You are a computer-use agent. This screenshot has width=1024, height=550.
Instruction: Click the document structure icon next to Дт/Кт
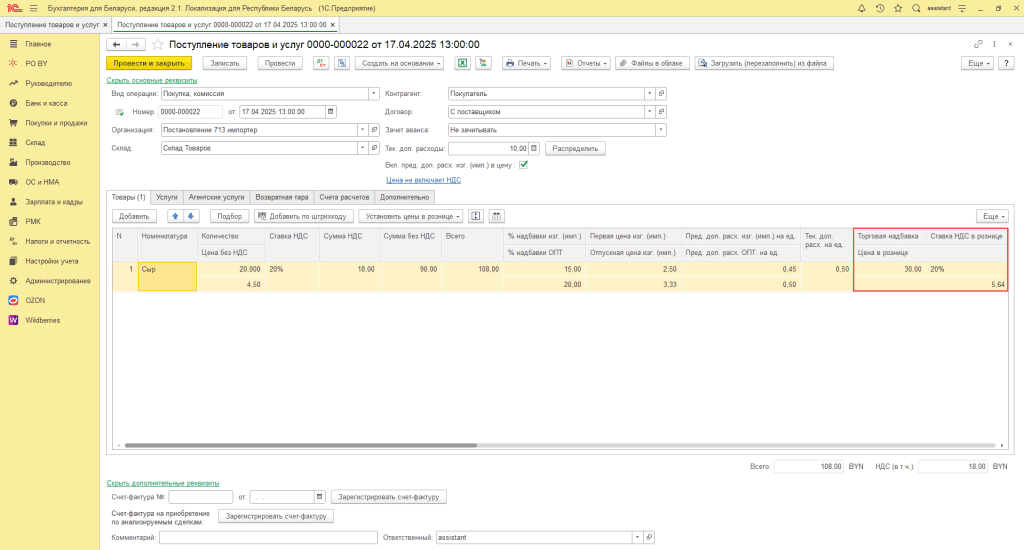342,63
